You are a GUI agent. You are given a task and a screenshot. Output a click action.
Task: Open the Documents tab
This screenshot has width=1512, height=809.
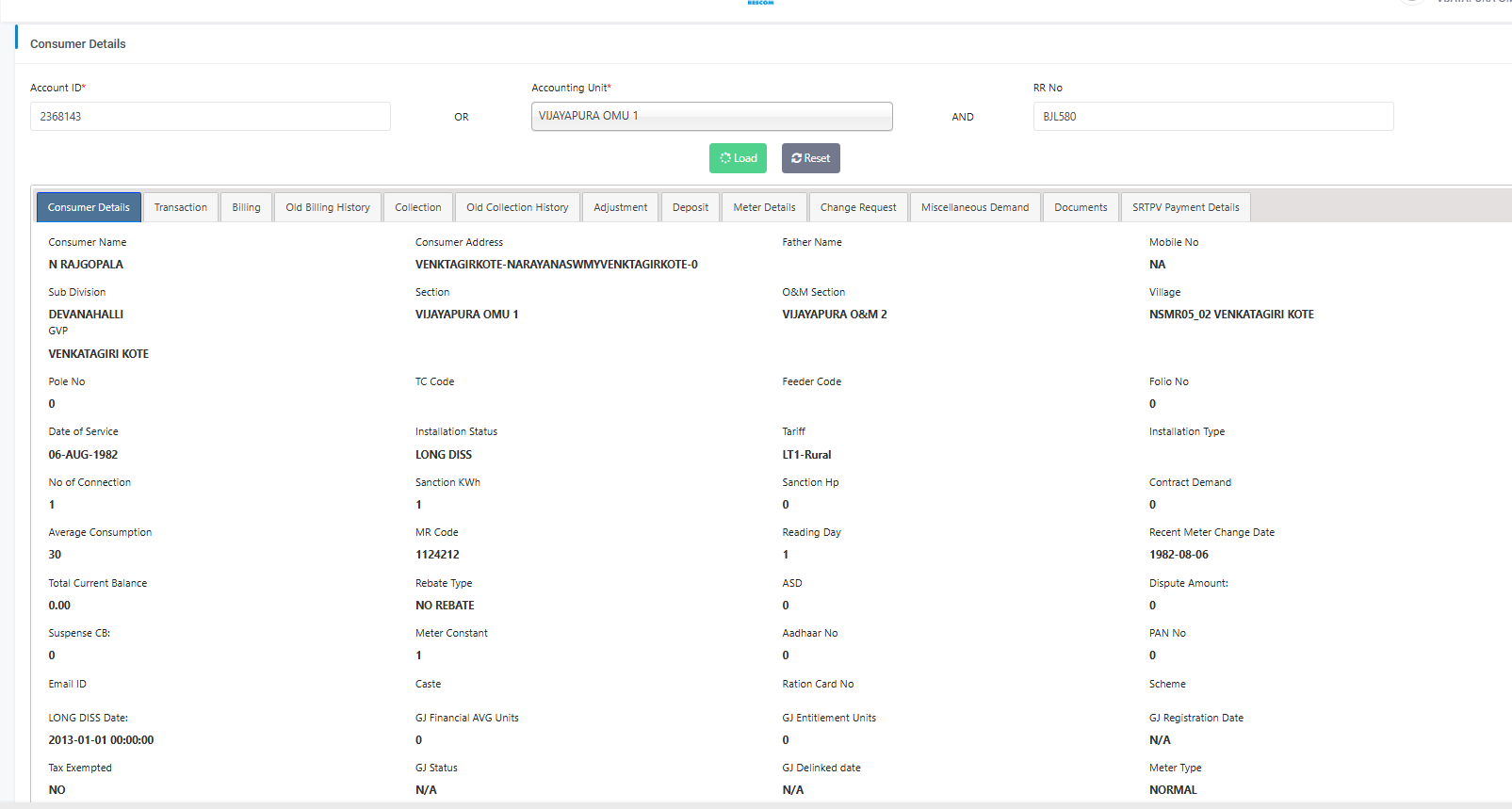tap(1081, 207)
